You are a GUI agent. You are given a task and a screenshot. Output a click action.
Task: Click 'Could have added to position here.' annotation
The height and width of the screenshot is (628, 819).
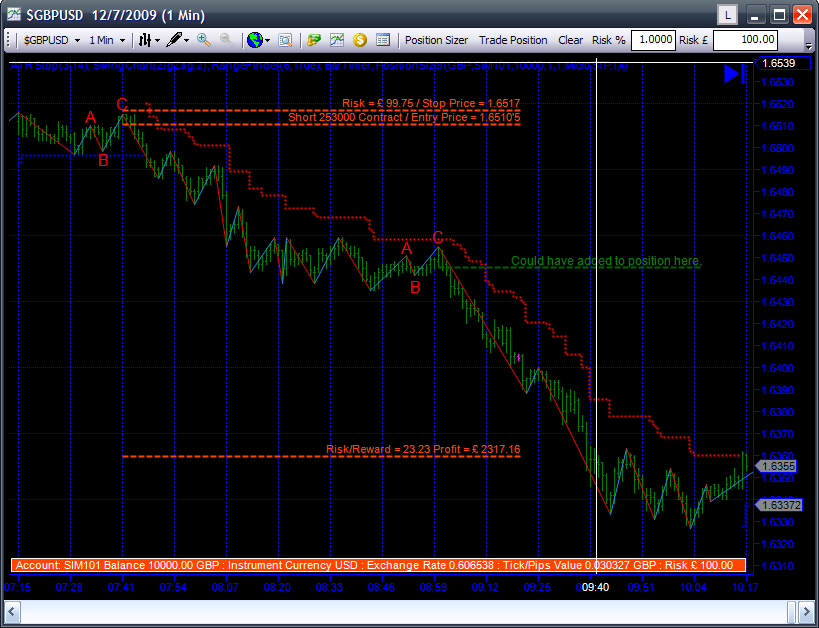606,261
